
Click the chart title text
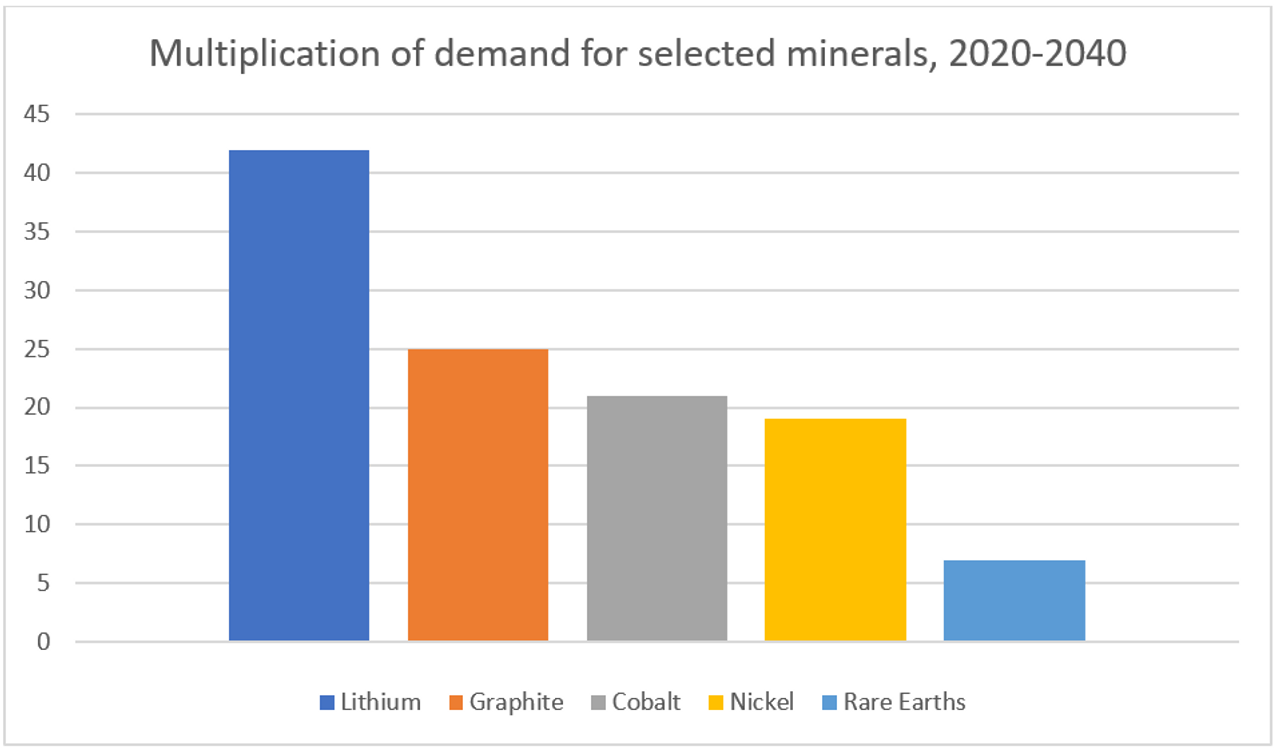(638, 54)
